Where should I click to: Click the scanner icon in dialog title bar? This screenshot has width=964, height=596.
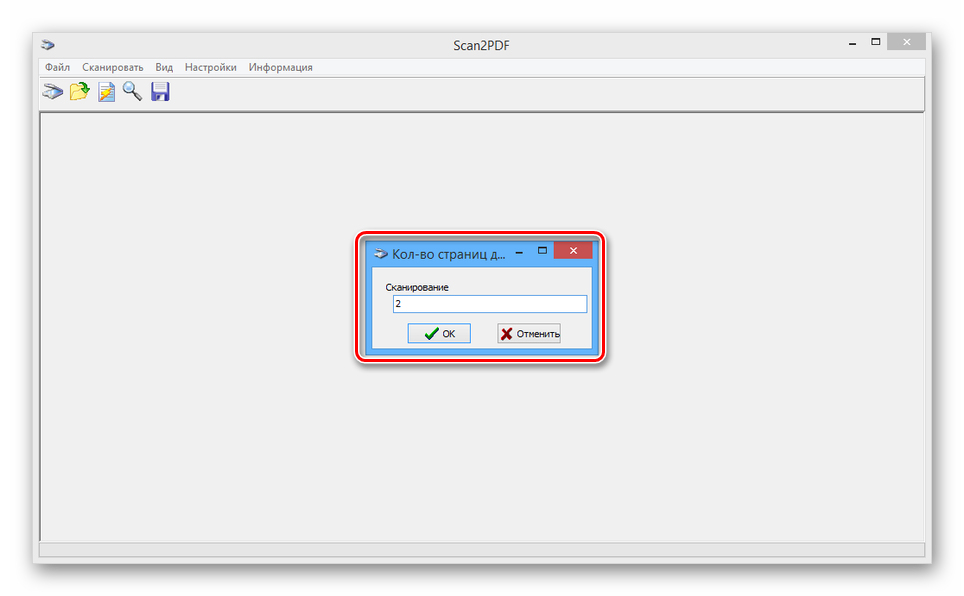380,254
